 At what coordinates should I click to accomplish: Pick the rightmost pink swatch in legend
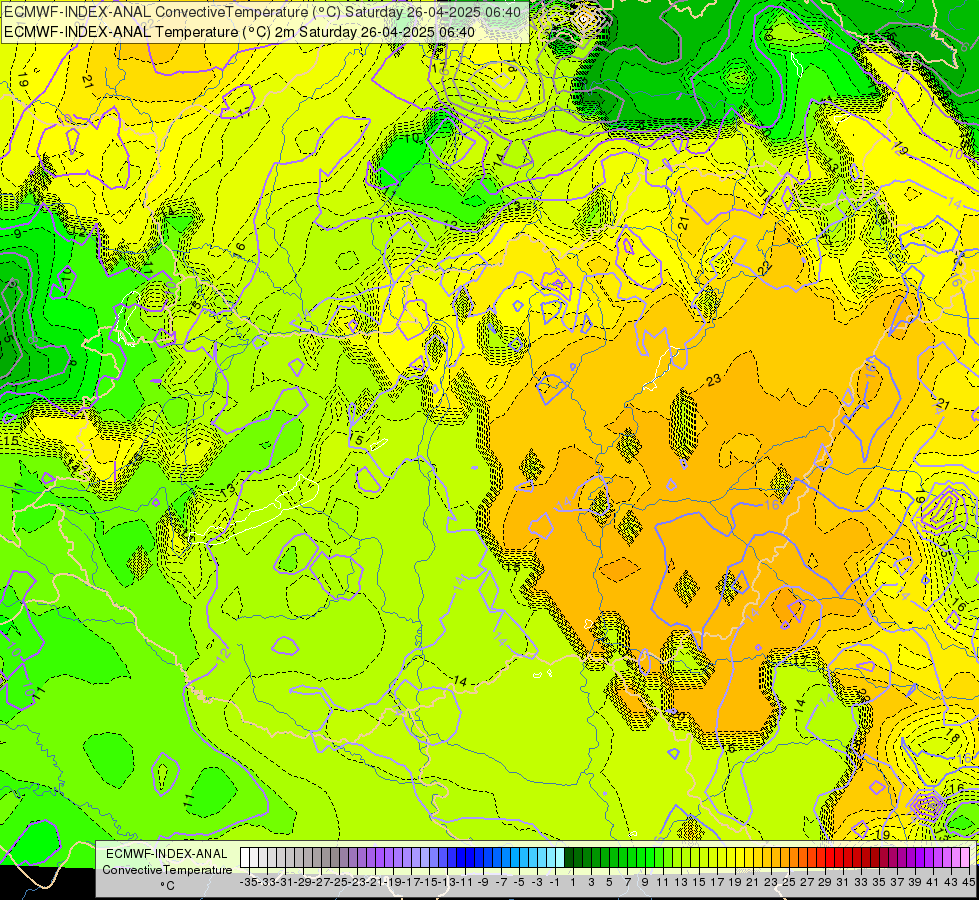tap(965, 858)
